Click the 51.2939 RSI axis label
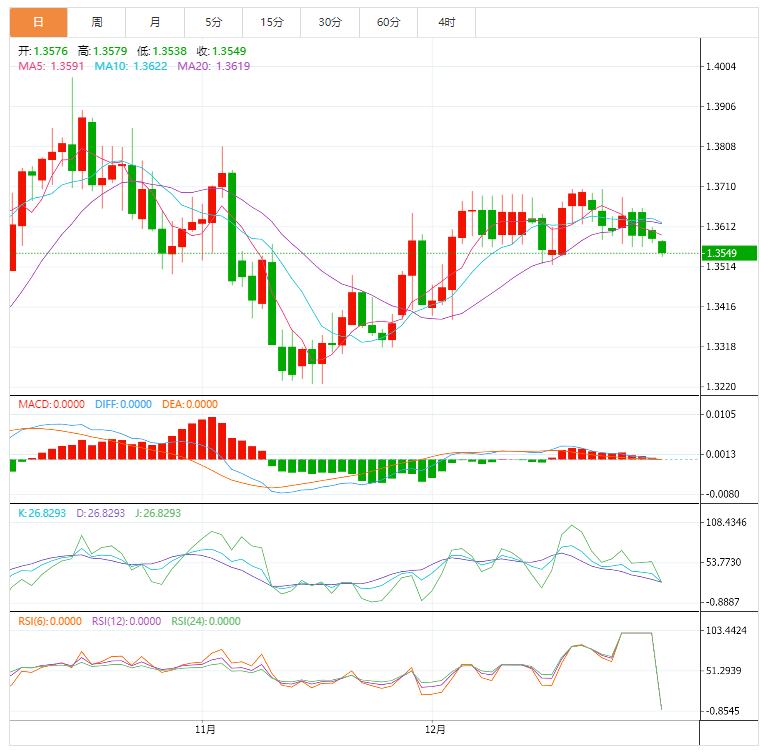Image resolution: width=761 pixels, height=753 pixels. point(723,671)
